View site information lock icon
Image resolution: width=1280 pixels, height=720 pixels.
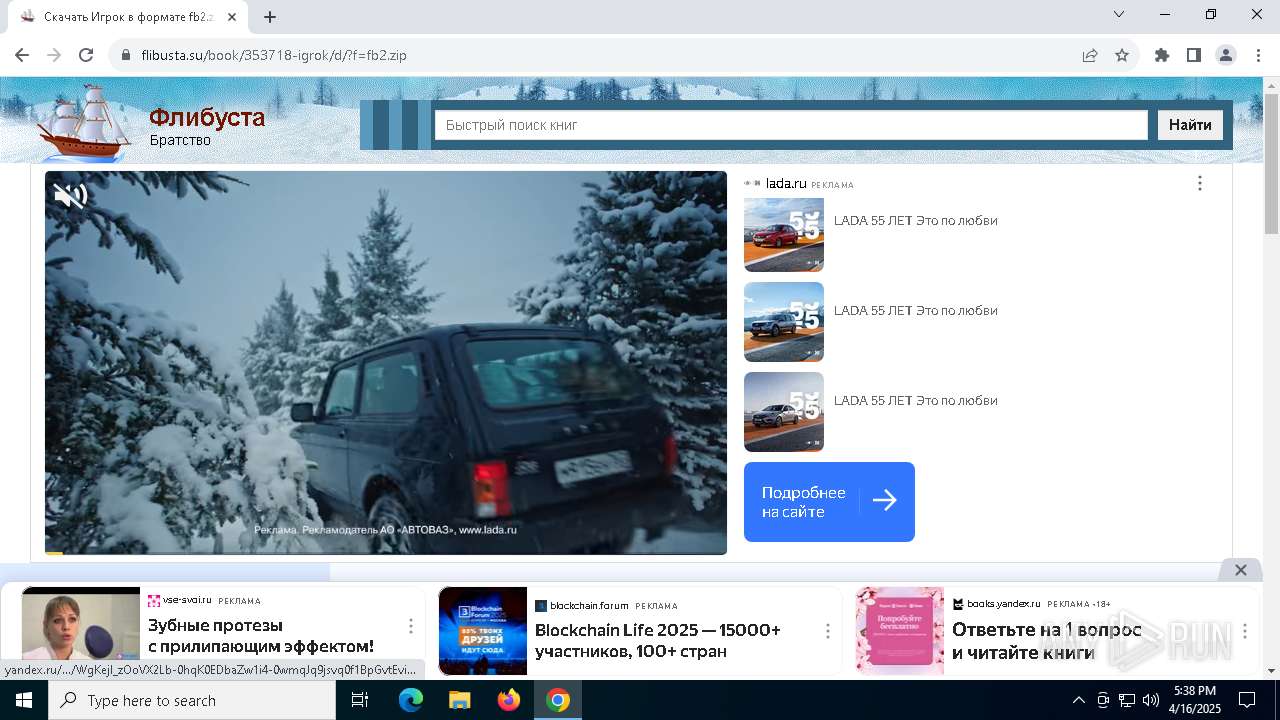(x=126, y=55)
